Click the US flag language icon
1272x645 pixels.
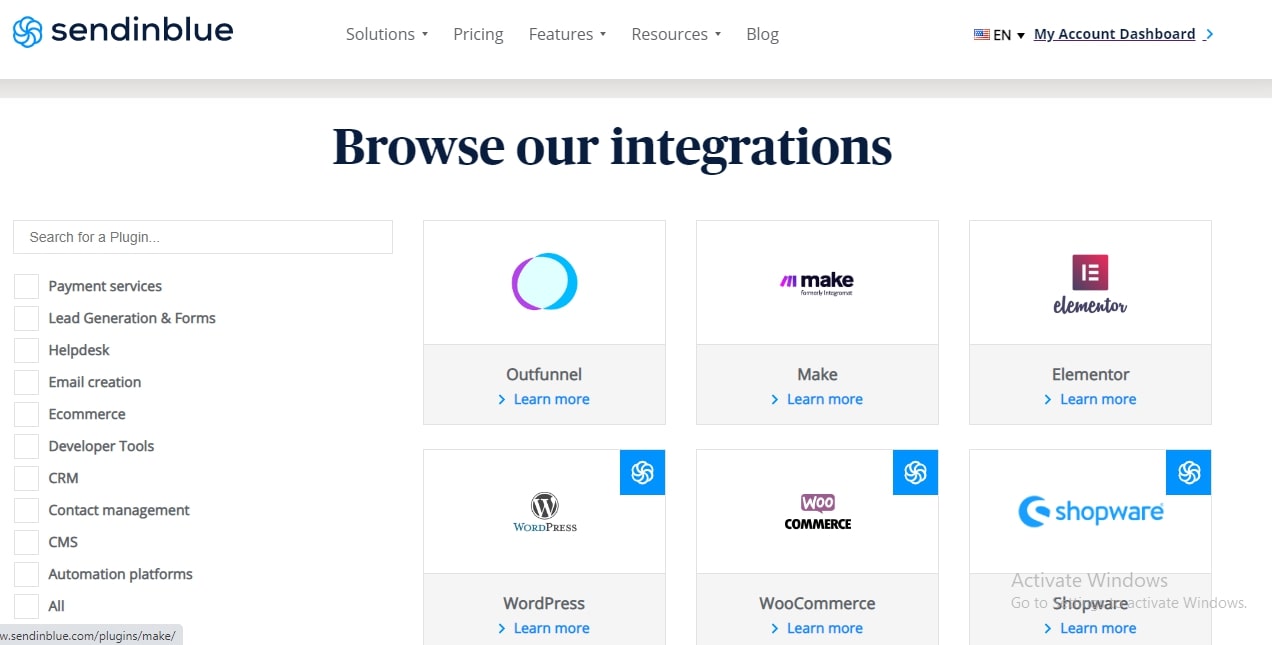tap(981, 34)
